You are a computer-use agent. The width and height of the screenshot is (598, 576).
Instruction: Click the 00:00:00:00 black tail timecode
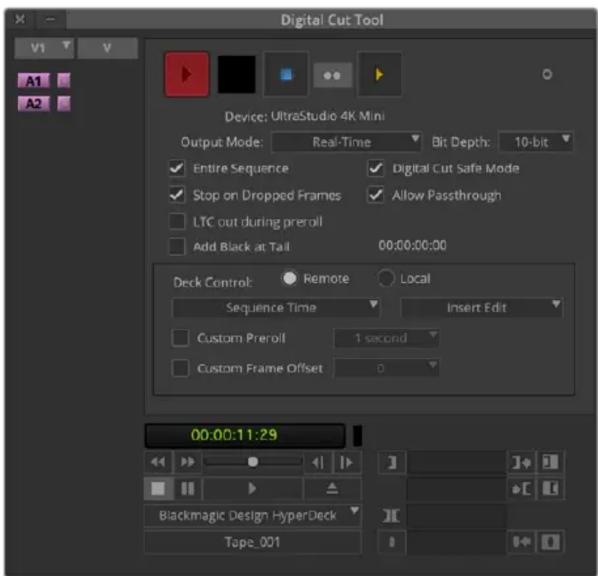(x=412, y=245)
